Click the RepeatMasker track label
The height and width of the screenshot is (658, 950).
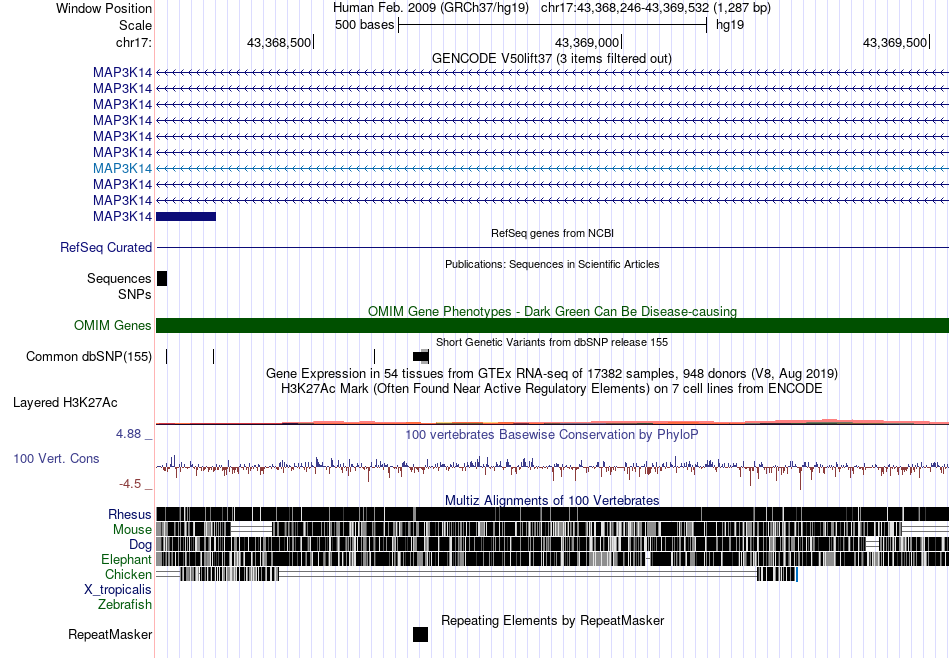coord(110,634)
